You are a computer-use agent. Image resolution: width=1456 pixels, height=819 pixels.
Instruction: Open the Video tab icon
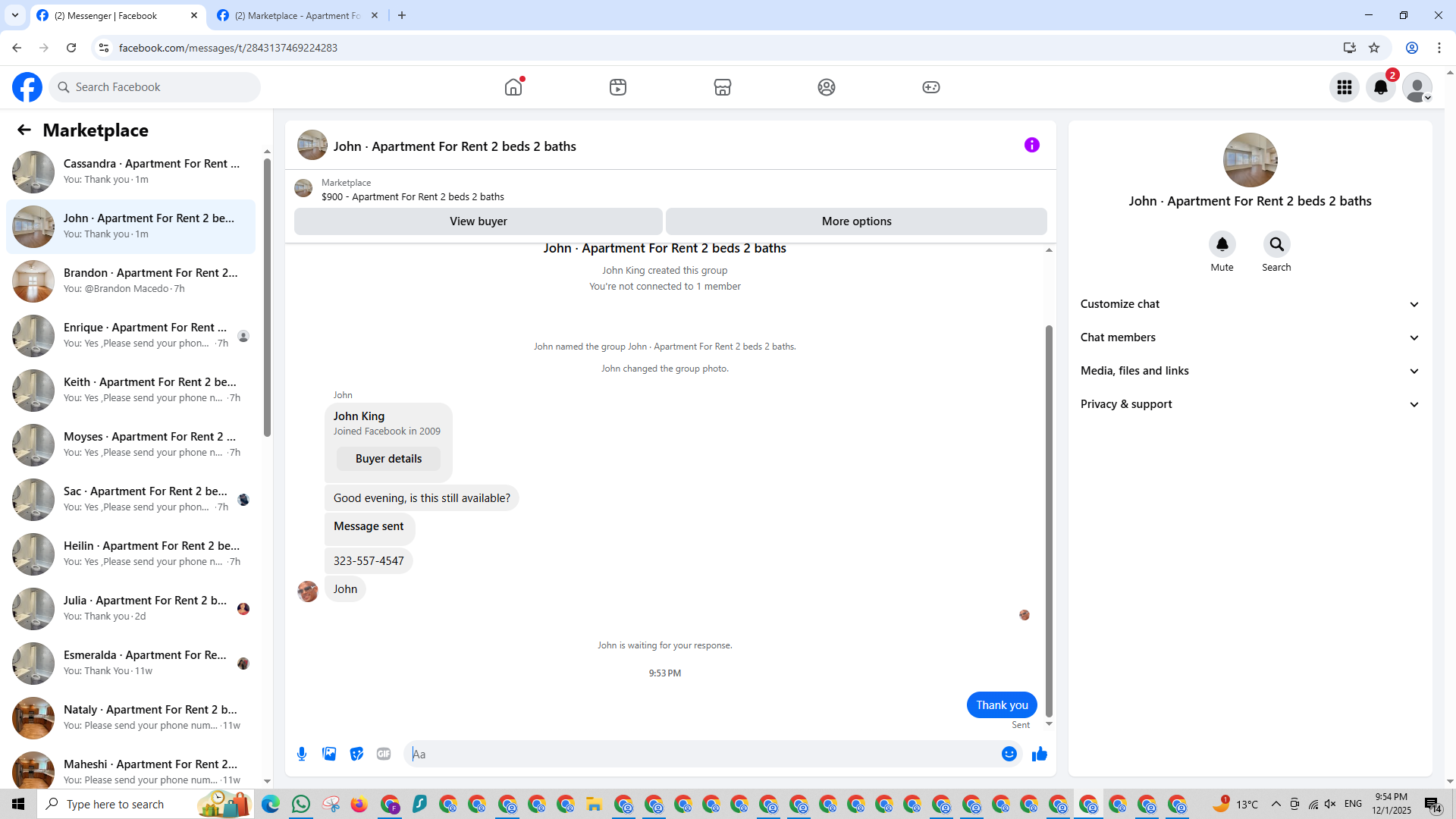pos(618,87)
